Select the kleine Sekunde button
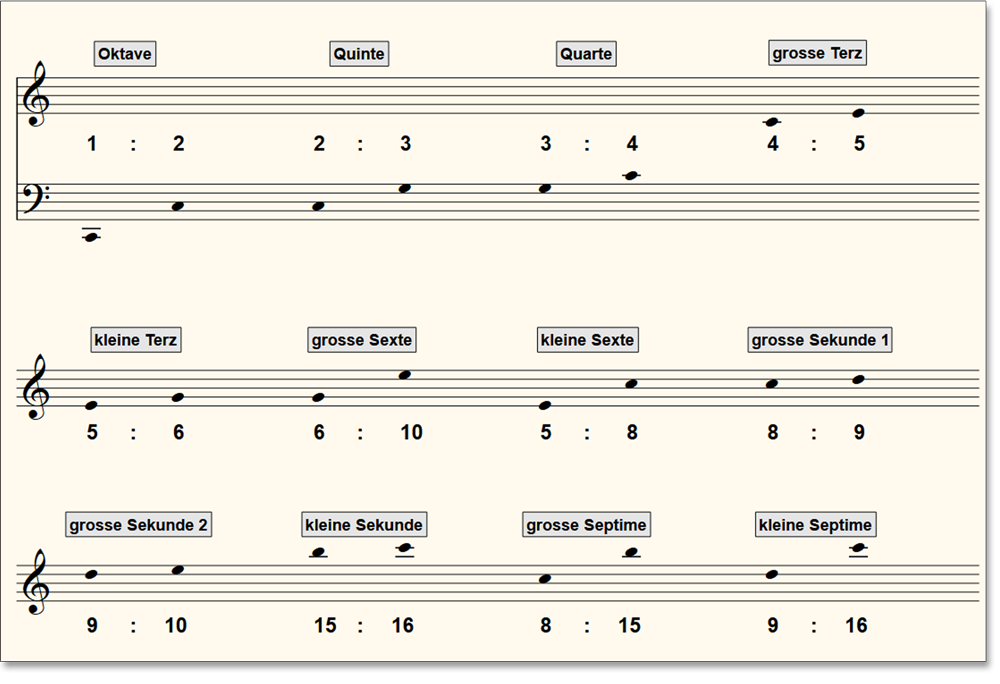The height and width of the screenshot is (684, 1000). tap(364, 525)
